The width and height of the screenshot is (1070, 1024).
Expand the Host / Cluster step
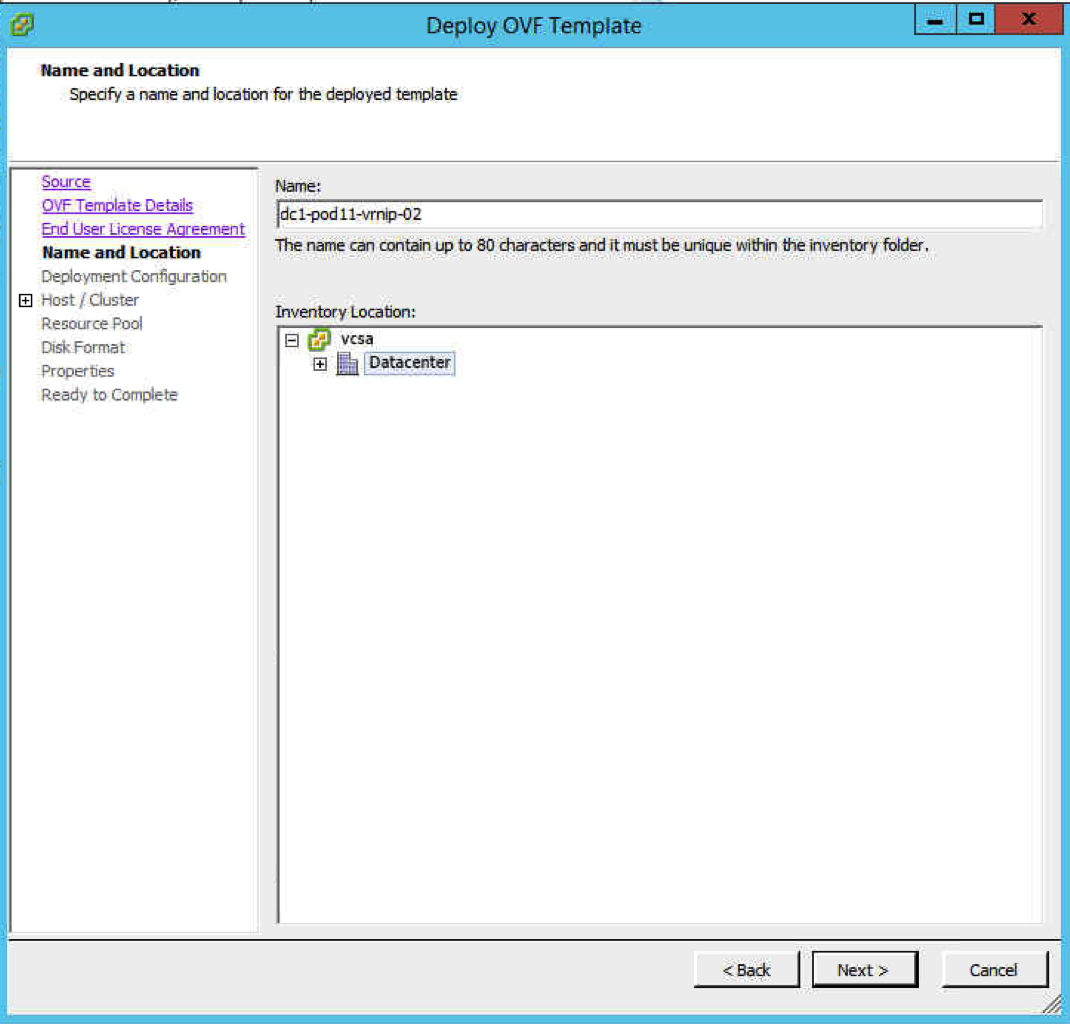pos(26,300)
